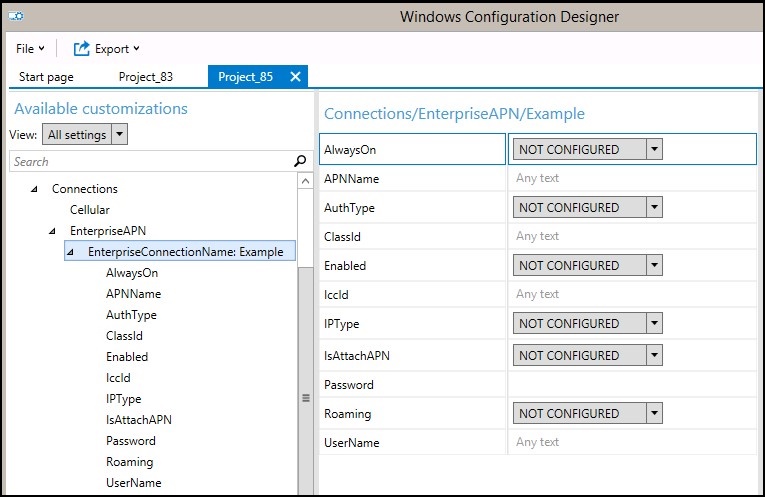Click the Password input field

630,385
